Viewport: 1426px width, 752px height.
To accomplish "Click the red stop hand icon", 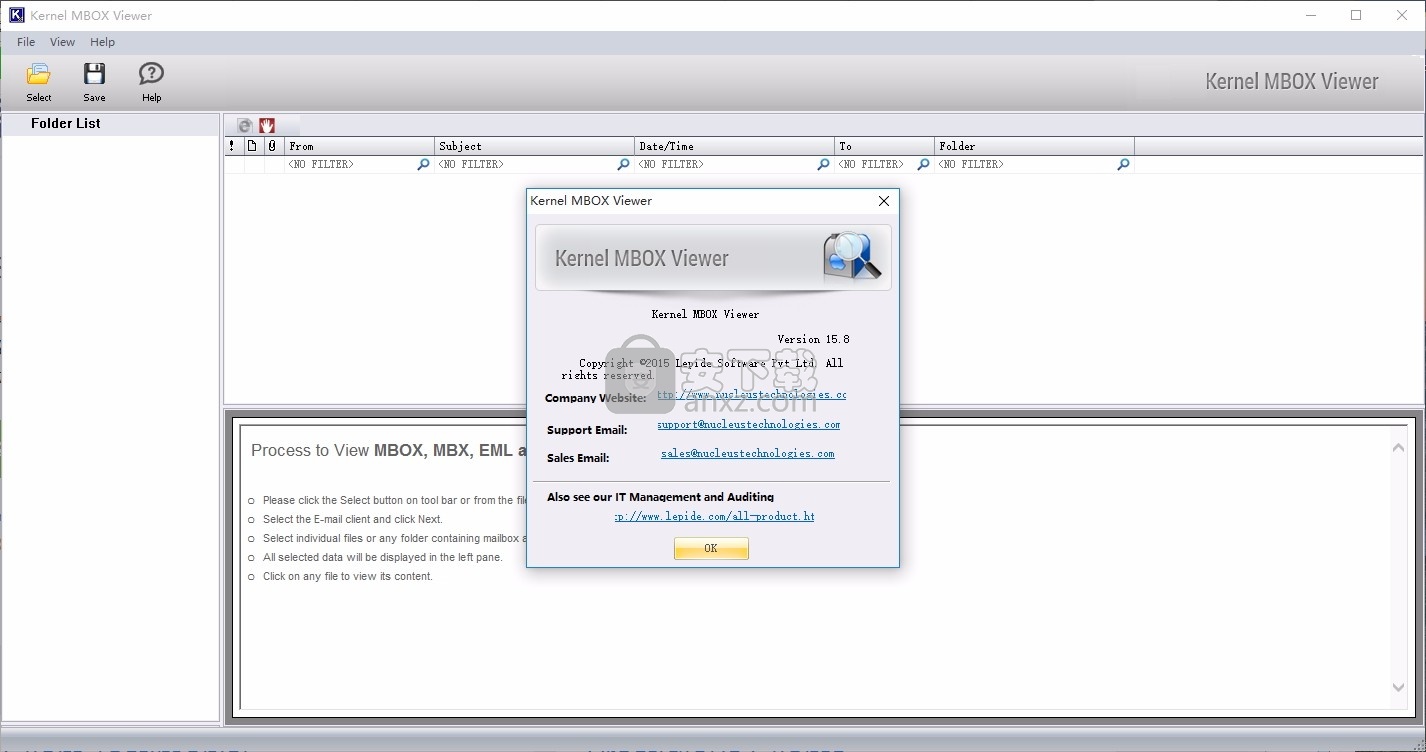I will (267, 126).
